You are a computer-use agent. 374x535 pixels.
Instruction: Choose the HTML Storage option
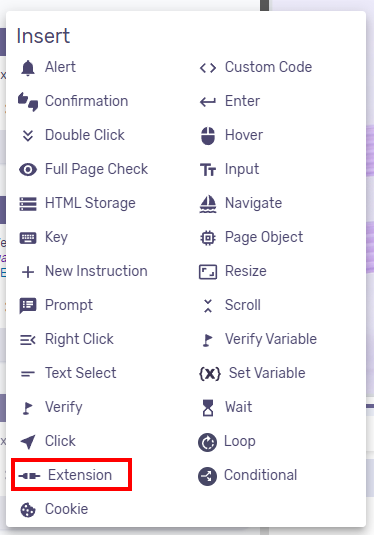pos(77,203)
